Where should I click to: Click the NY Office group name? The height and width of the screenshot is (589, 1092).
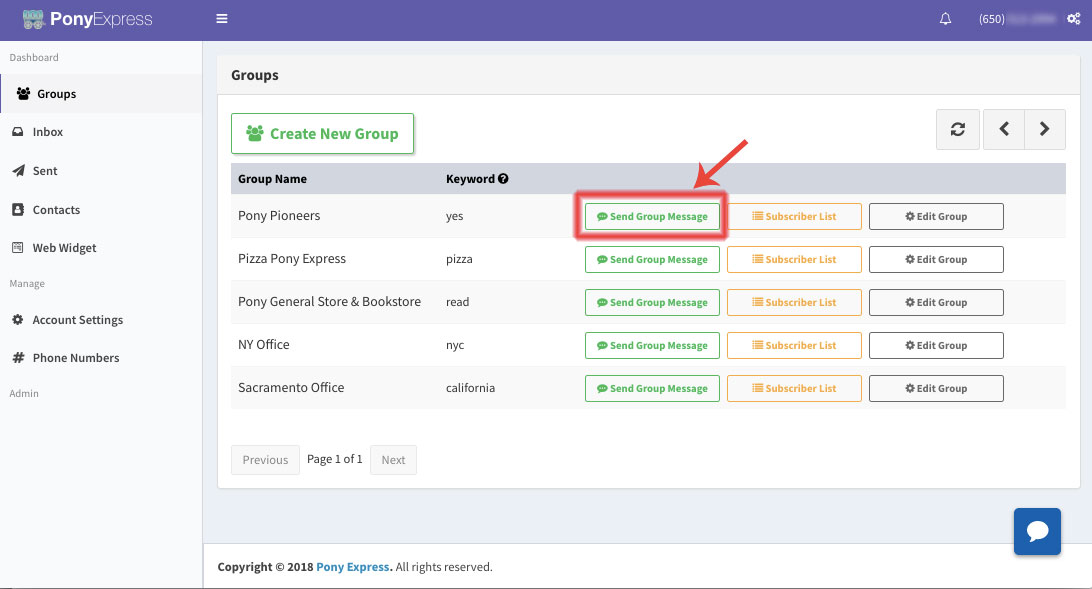click(x=264, y=345)
